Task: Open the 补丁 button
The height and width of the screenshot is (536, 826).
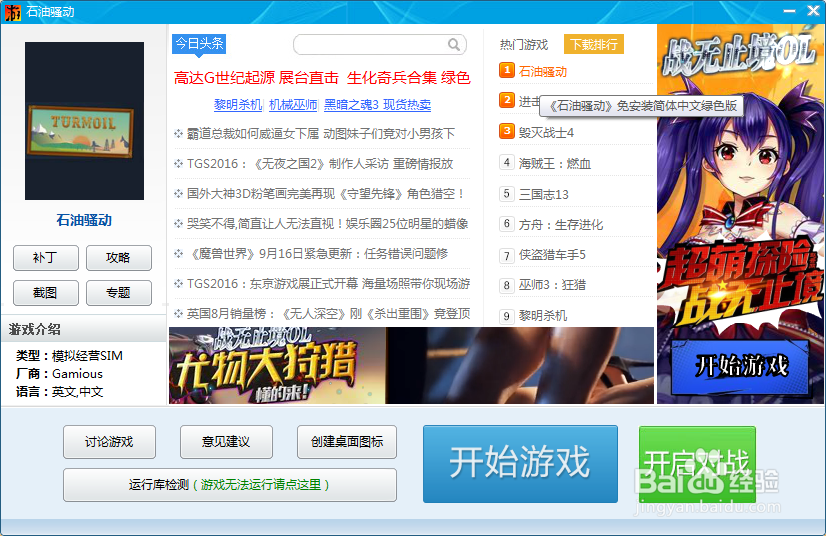Action: (46, 258)
